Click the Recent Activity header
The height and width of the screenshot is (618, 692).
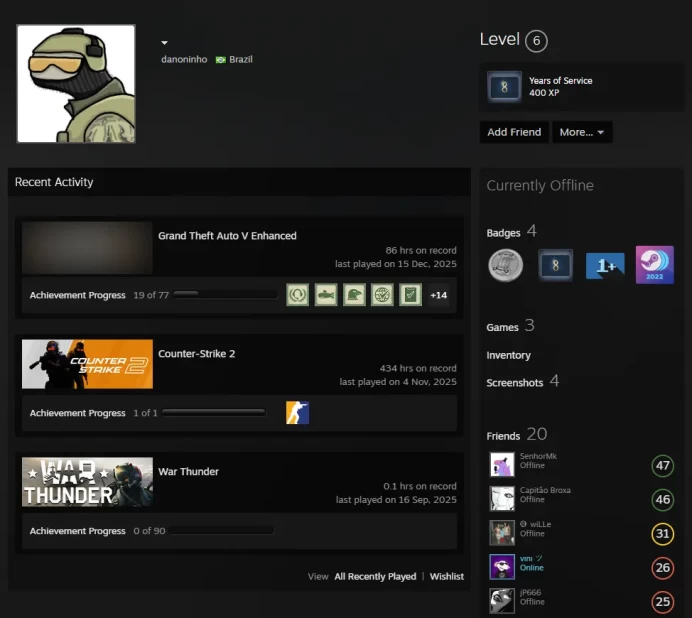pyautogui.click(x=54, y=182)
